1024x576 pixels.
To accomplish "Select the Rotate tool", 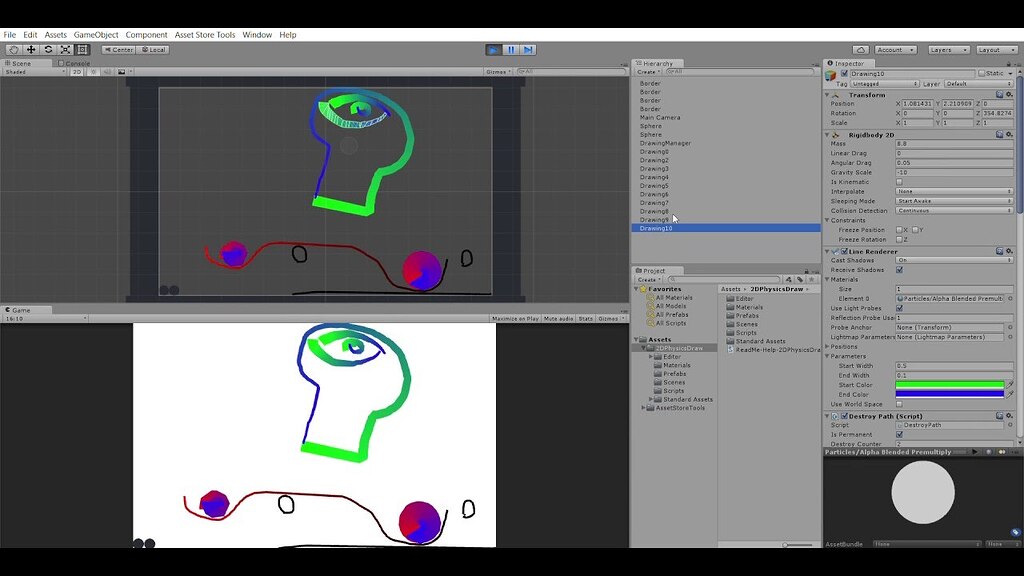I will point(48,48).
